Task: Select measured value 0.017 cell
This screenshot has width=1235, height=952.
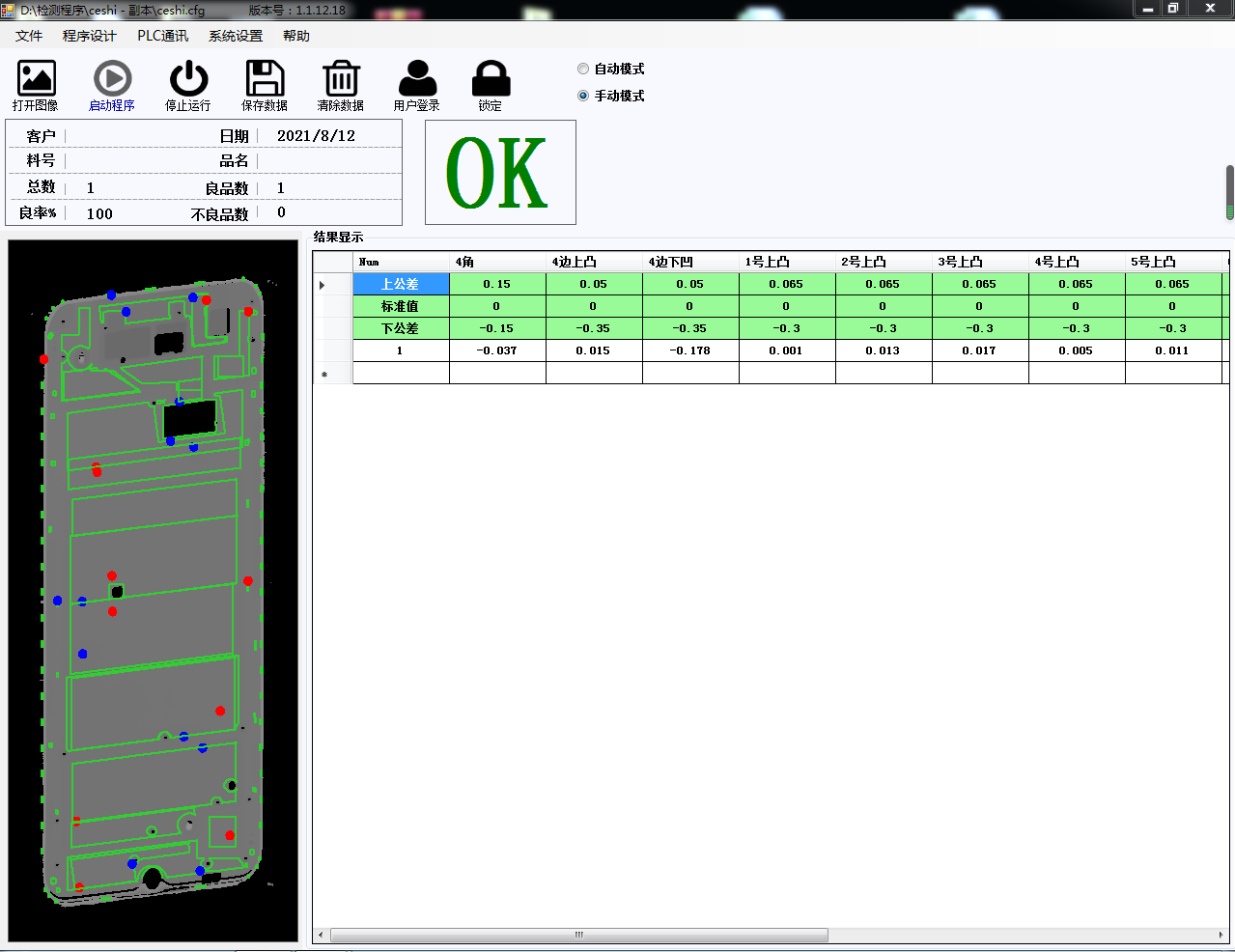Action: coord(980,350)
